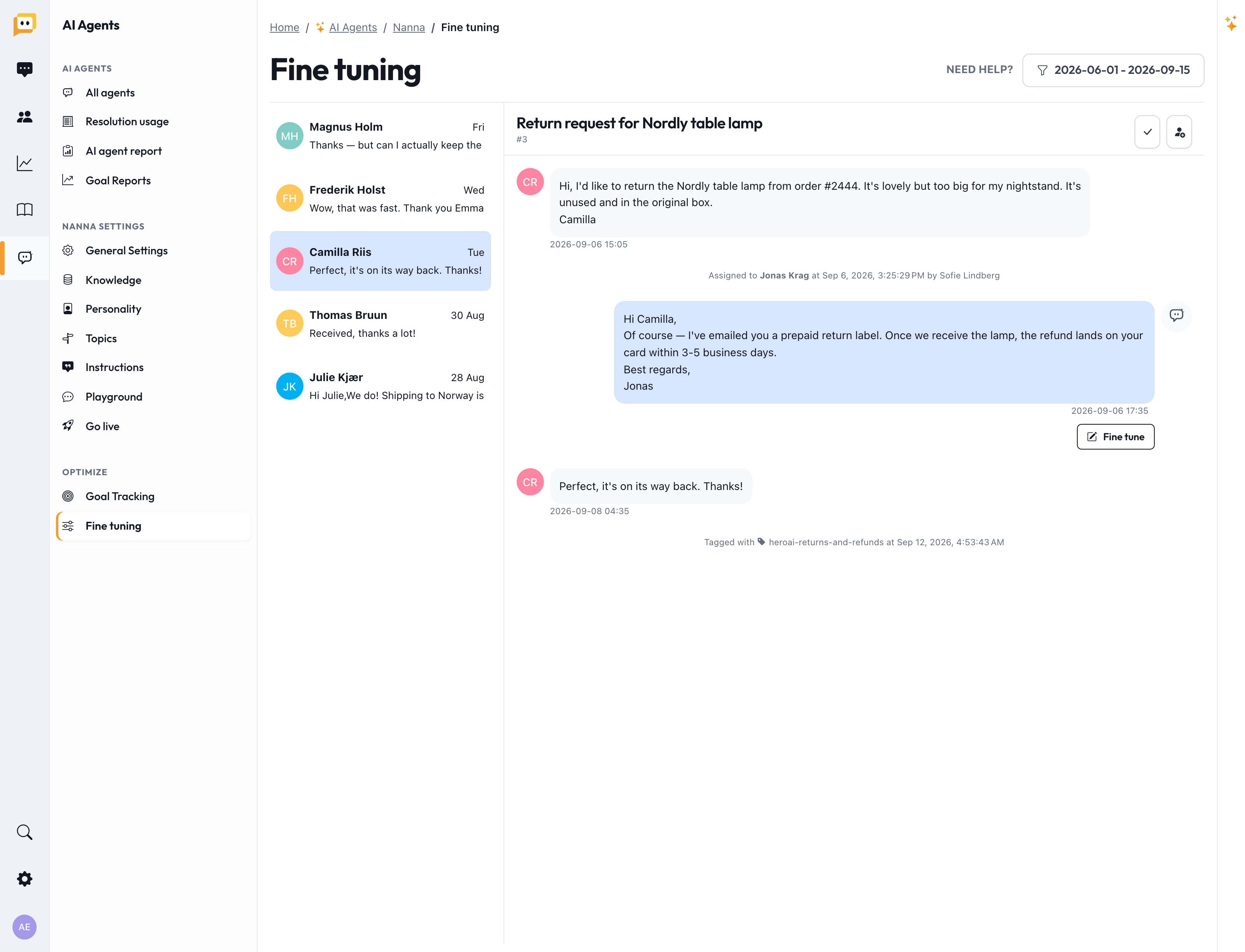Image resolution: width=1245 pixels, height=952 pixels.
Task: Select Magnus Holm conversation
Action: point(381,136)
